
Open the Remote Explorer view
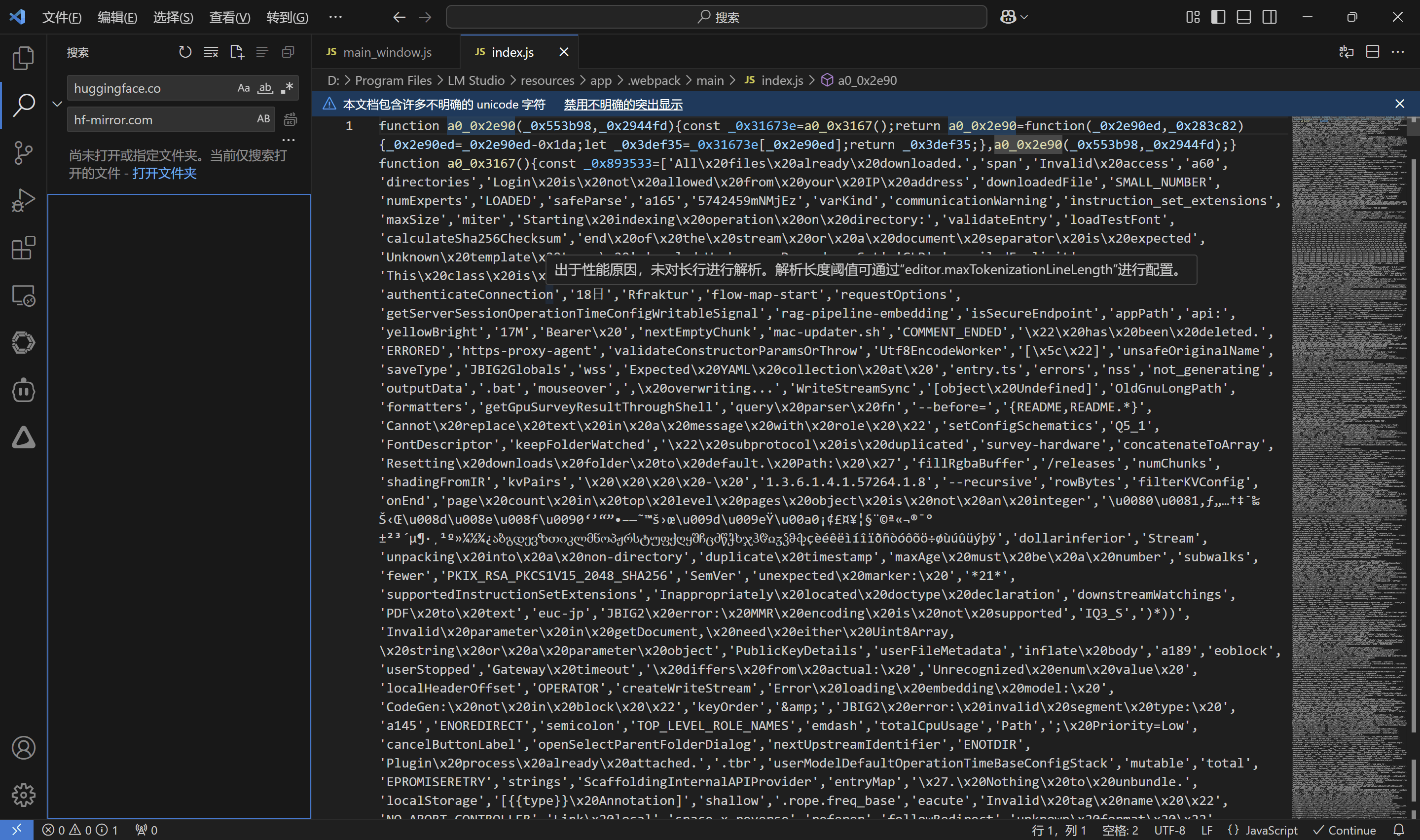[23, 295]
